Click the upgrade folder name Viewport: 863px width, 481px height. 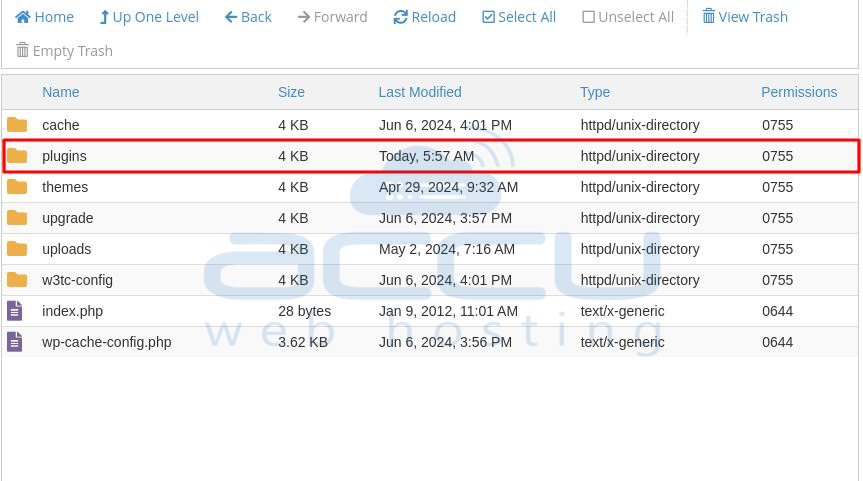pyautogui.click(x=68, y=218)
